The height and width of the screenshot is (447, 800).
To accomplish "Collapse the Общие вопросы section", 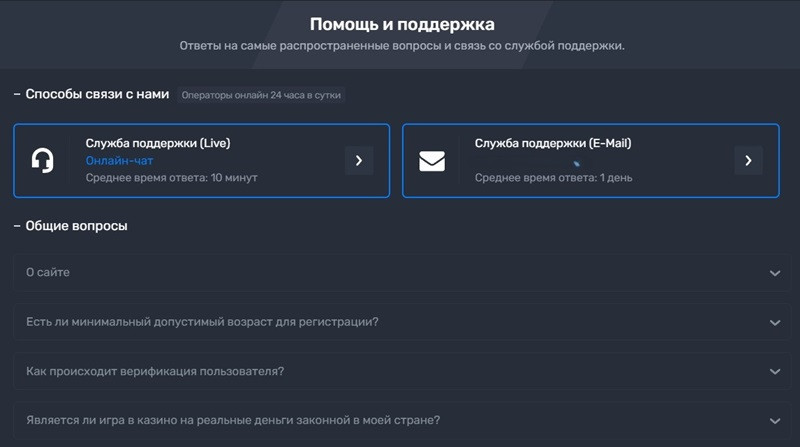I will [x=17, y=226].
